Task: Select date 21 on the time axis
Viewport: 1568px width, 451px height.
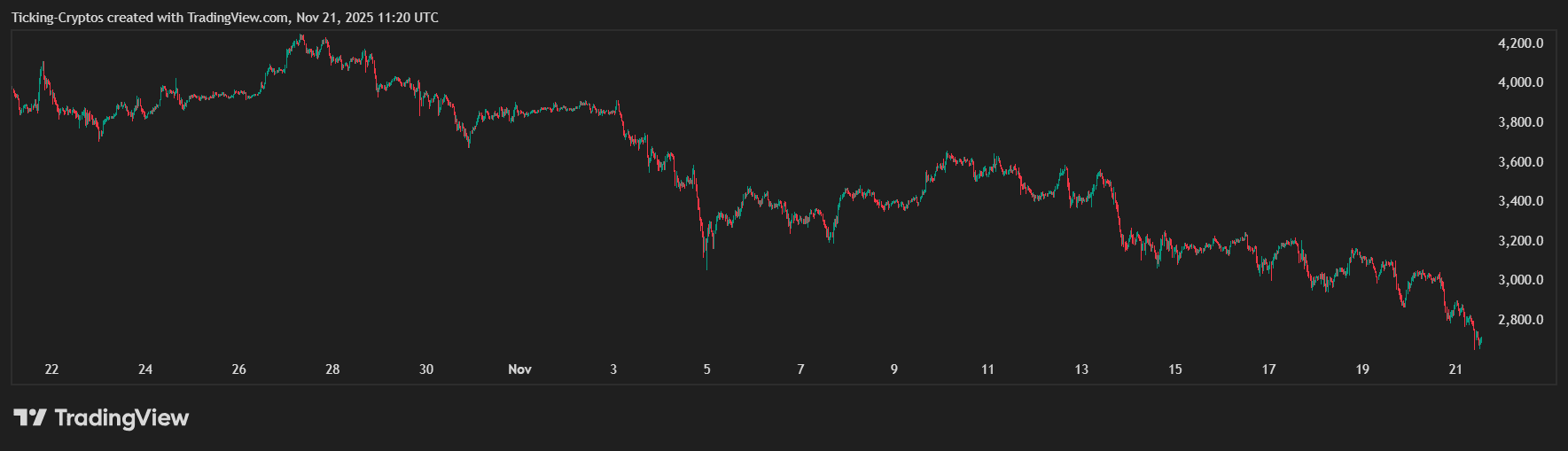Action: click(x=1455, y=369)
